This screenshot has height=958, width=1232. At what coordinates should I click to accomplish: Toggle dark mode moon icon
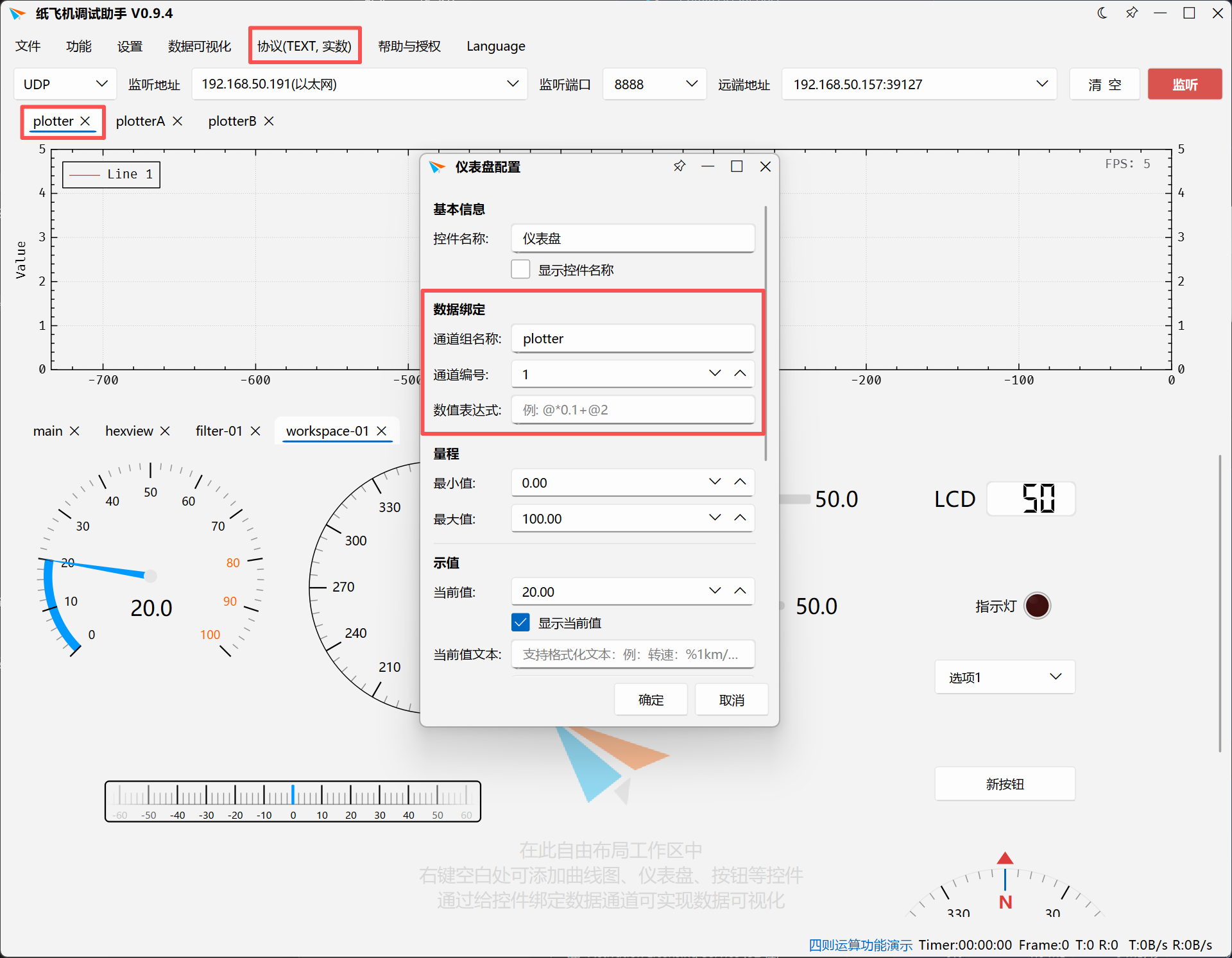(1102, 13)
